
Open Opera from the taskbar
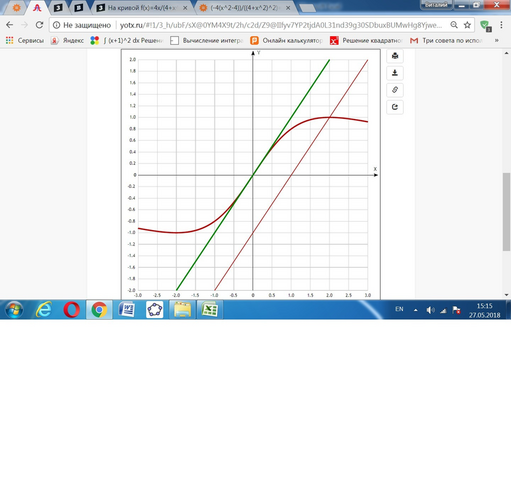pos(72,310)
